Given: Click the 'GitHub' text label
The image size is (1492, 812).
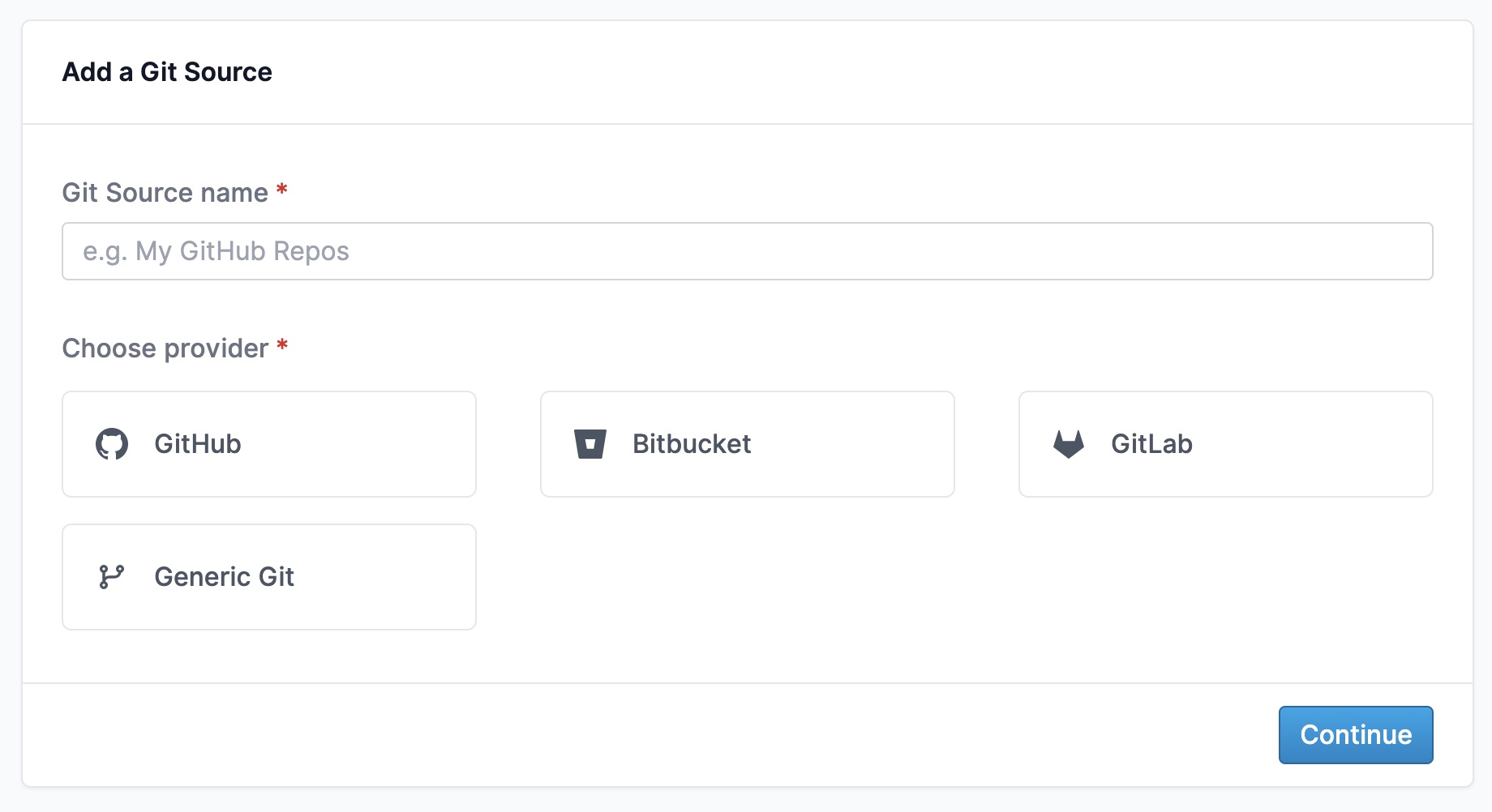Looking at the screenshot, I should coord(198,444).
